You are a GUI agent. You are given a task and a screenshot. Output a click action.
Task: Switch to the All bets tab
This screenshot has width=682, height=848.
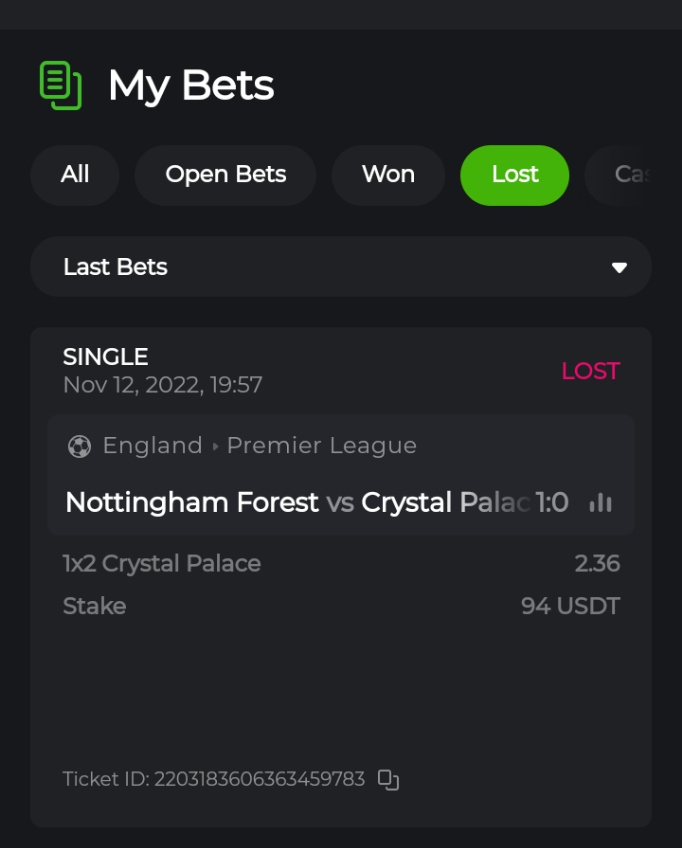click(x=75, y=175)
